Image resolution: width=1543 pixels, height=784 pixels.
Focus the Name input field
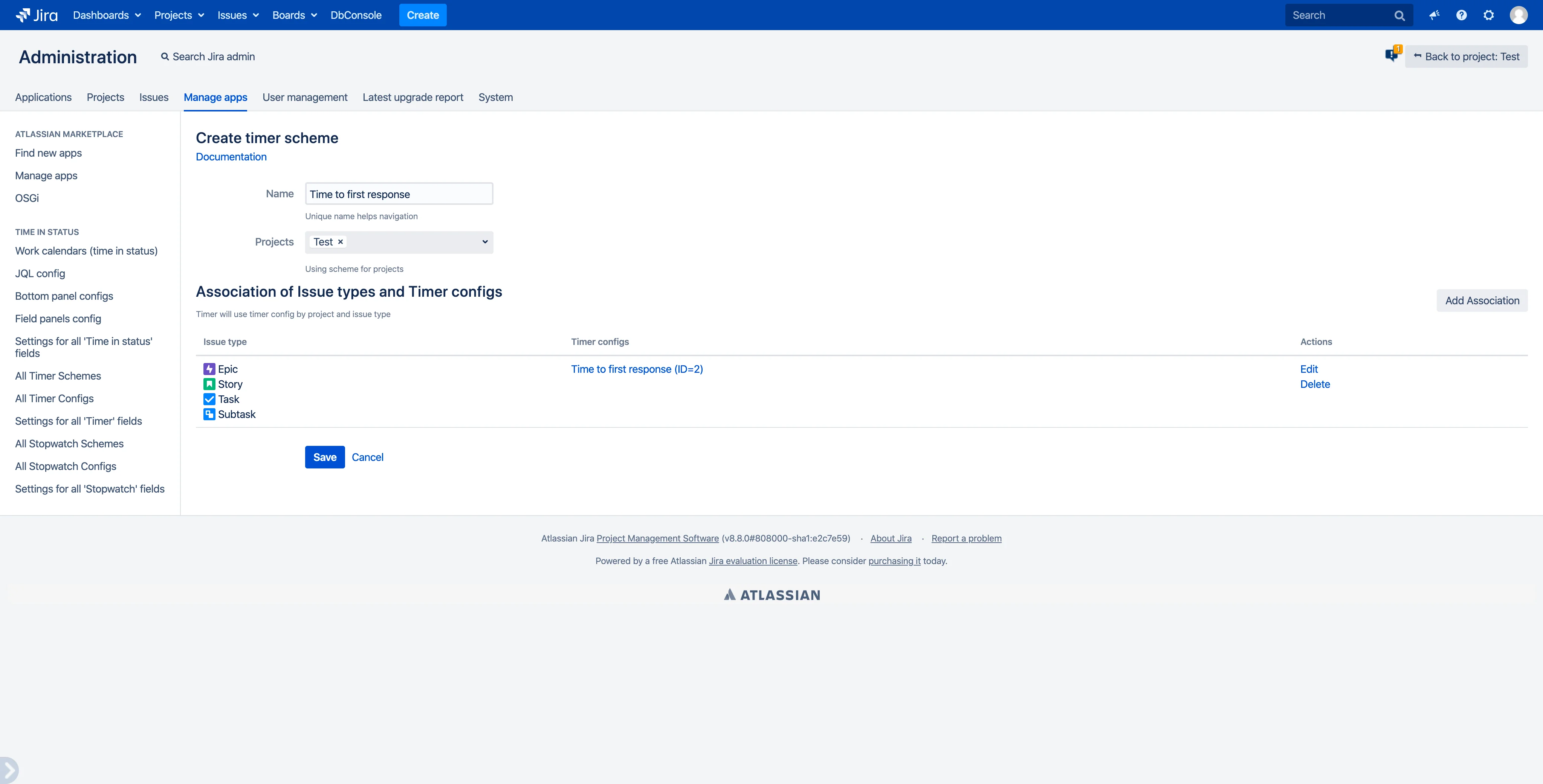point(399,194)
